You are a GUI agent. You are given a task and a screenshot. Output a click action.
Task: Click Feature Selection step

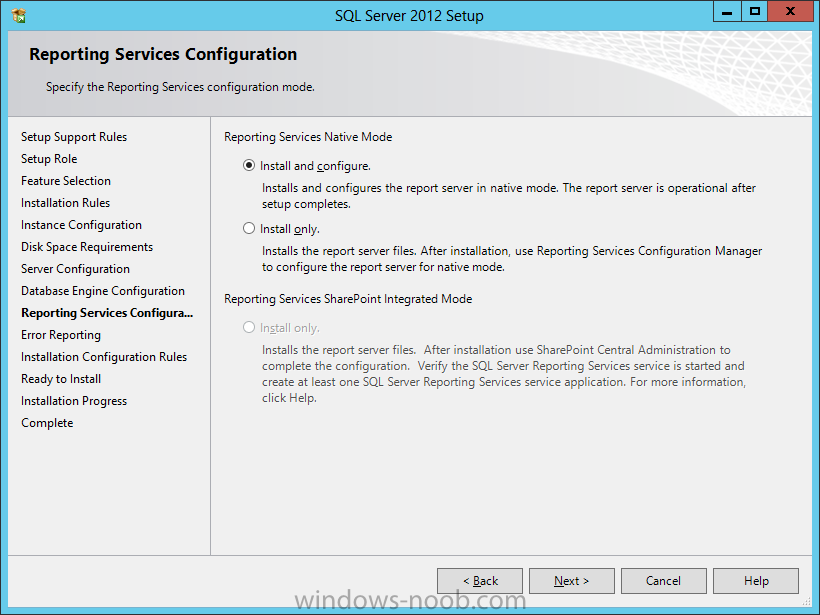pos(66,181)
